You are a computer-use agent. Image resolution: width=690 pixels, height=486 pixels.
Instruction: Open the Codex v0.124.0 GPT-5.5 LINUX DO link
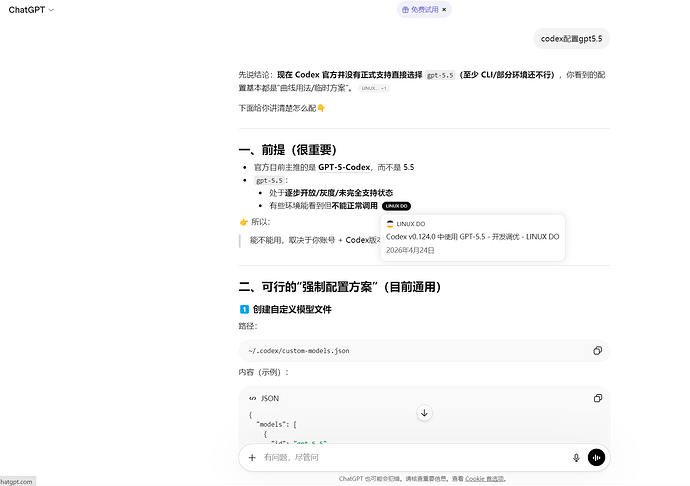(472, 237)
